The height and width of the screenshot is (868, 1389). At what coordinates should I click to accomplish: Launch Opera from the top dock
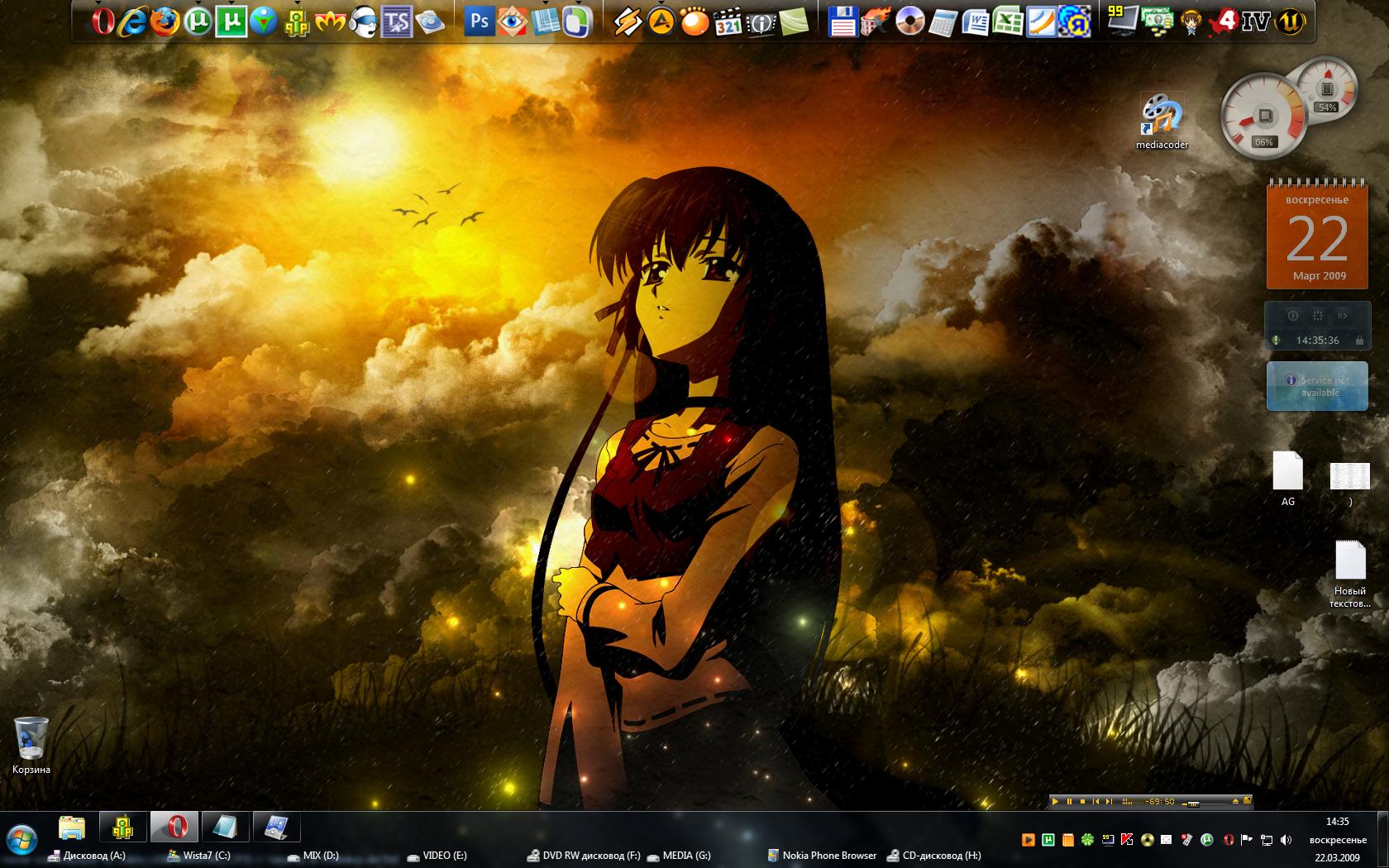103,21
